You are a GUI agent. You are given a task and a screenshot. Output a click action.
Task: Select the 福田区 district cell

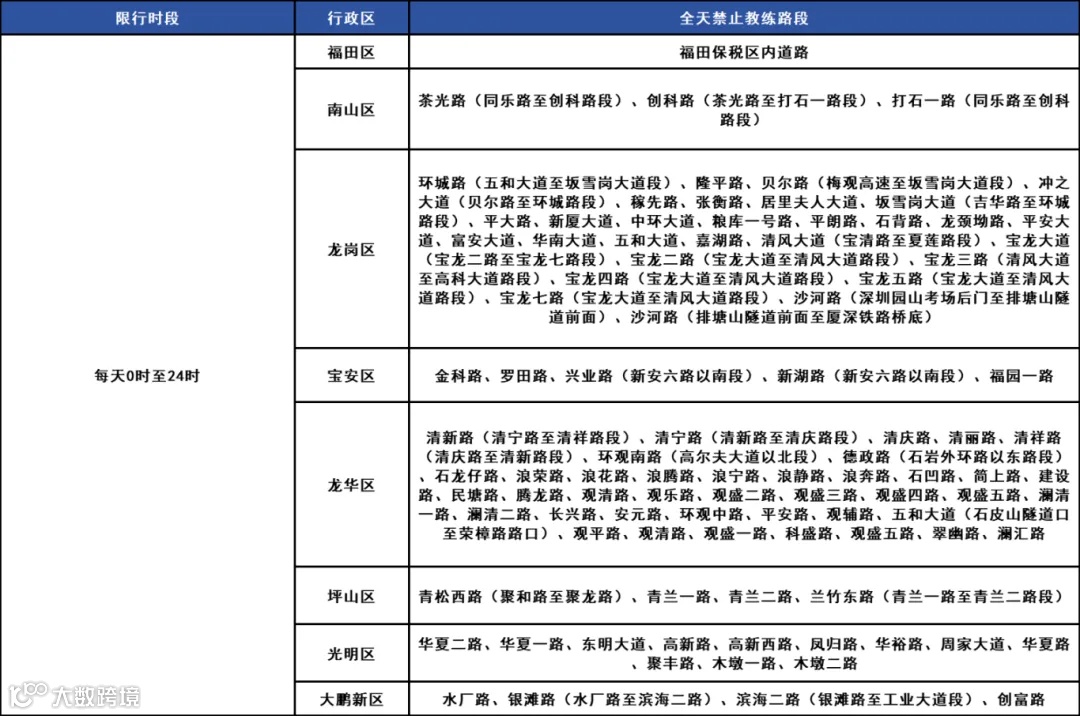coord(351,51)
